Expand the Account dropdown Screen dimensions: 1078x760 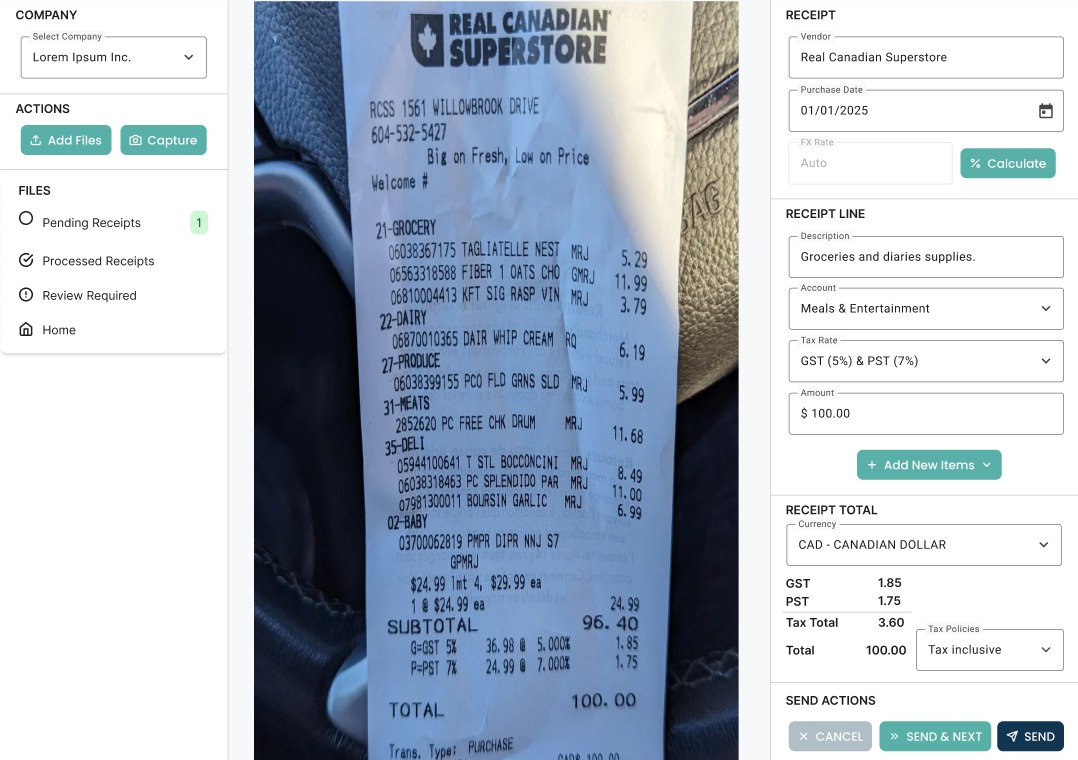click(925, 309)
